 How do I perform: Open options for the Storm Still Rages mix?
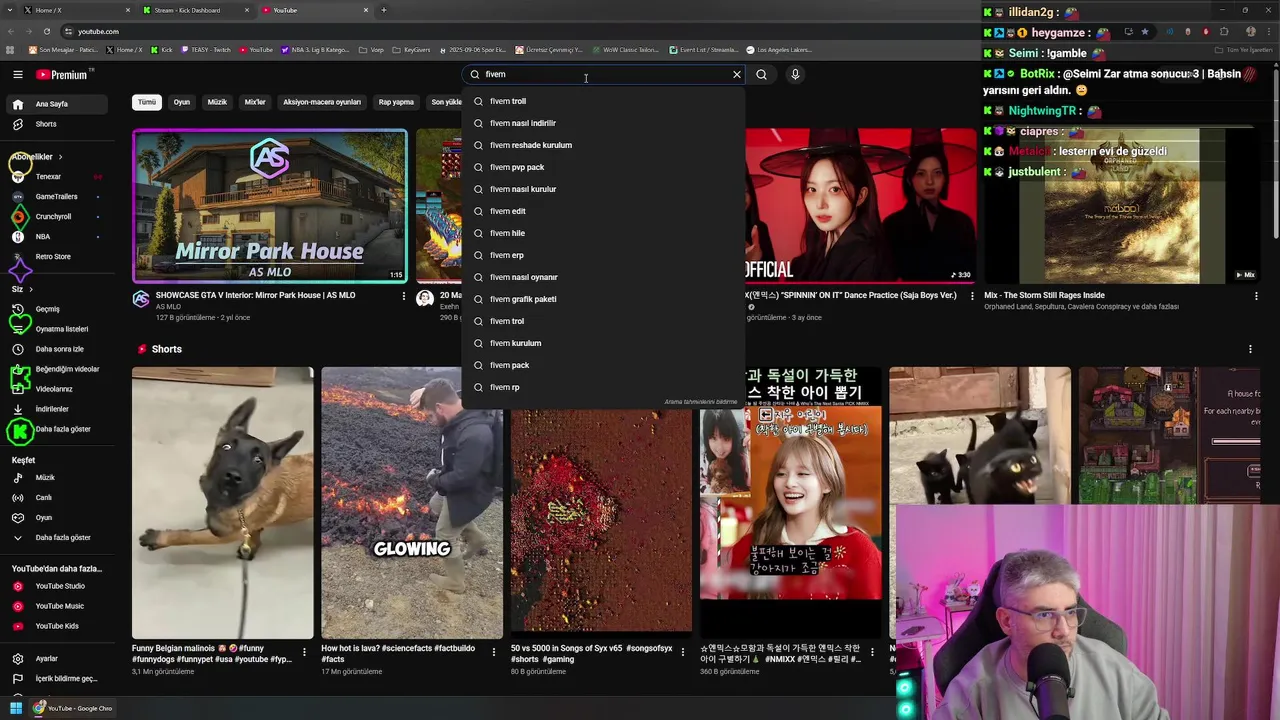[1256, 296]
